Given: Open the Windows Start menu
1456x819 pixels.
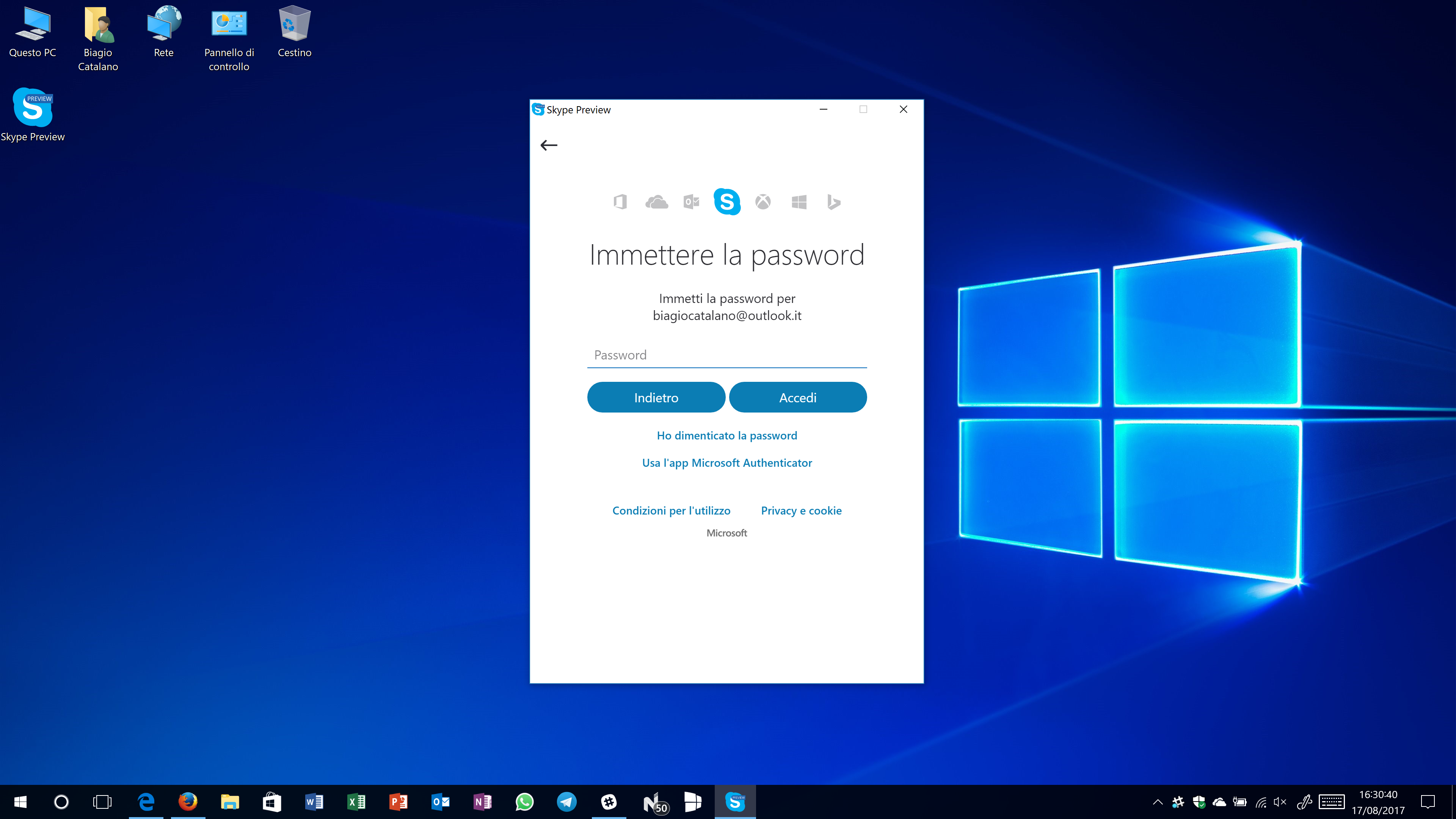Looking at the screenshot, I should [20, 802].
